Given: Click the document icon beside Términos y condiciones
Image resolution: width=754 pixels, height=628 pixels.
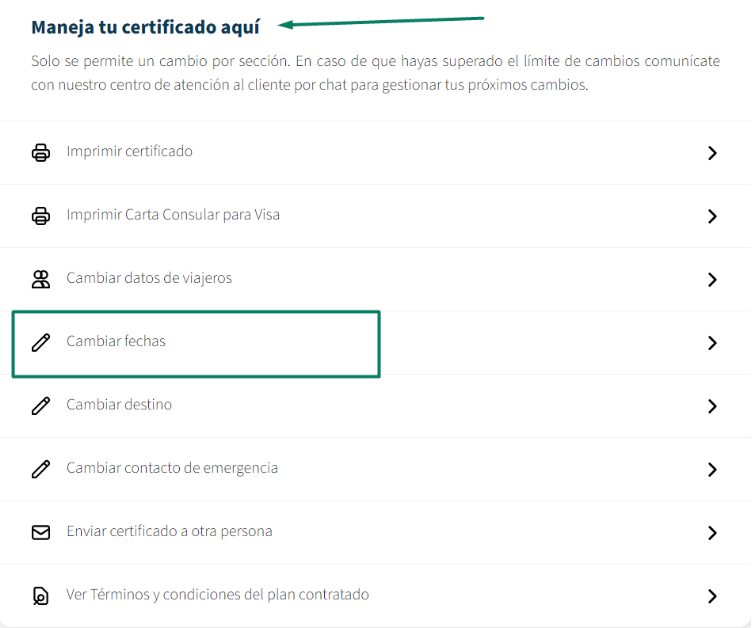Looking at the screenshot, I should point(41,596).
